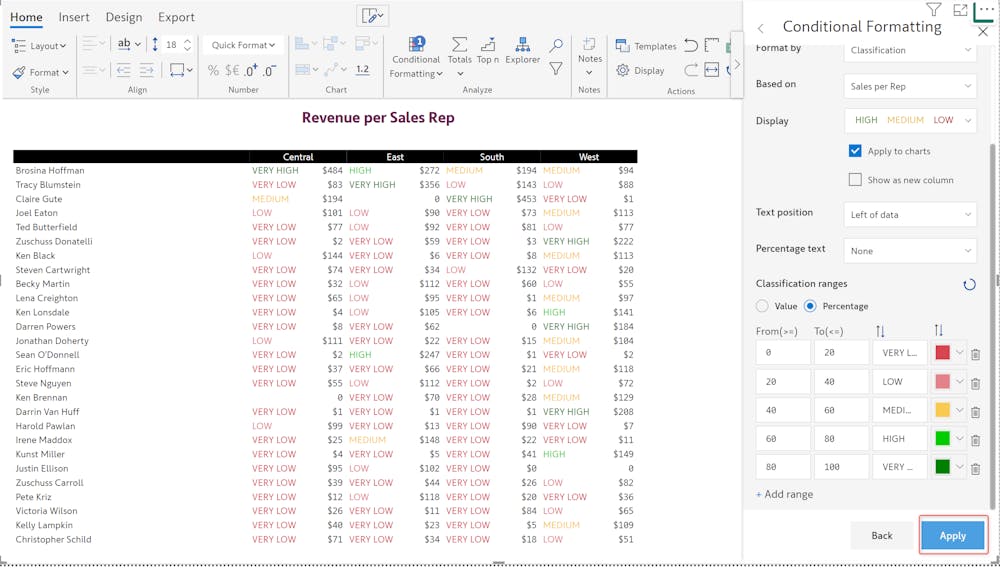Reset classification ranges with the refresh icon
The width and height of the screenshot is (1000, 568).
pyautogui.click(x=969, y=285)
